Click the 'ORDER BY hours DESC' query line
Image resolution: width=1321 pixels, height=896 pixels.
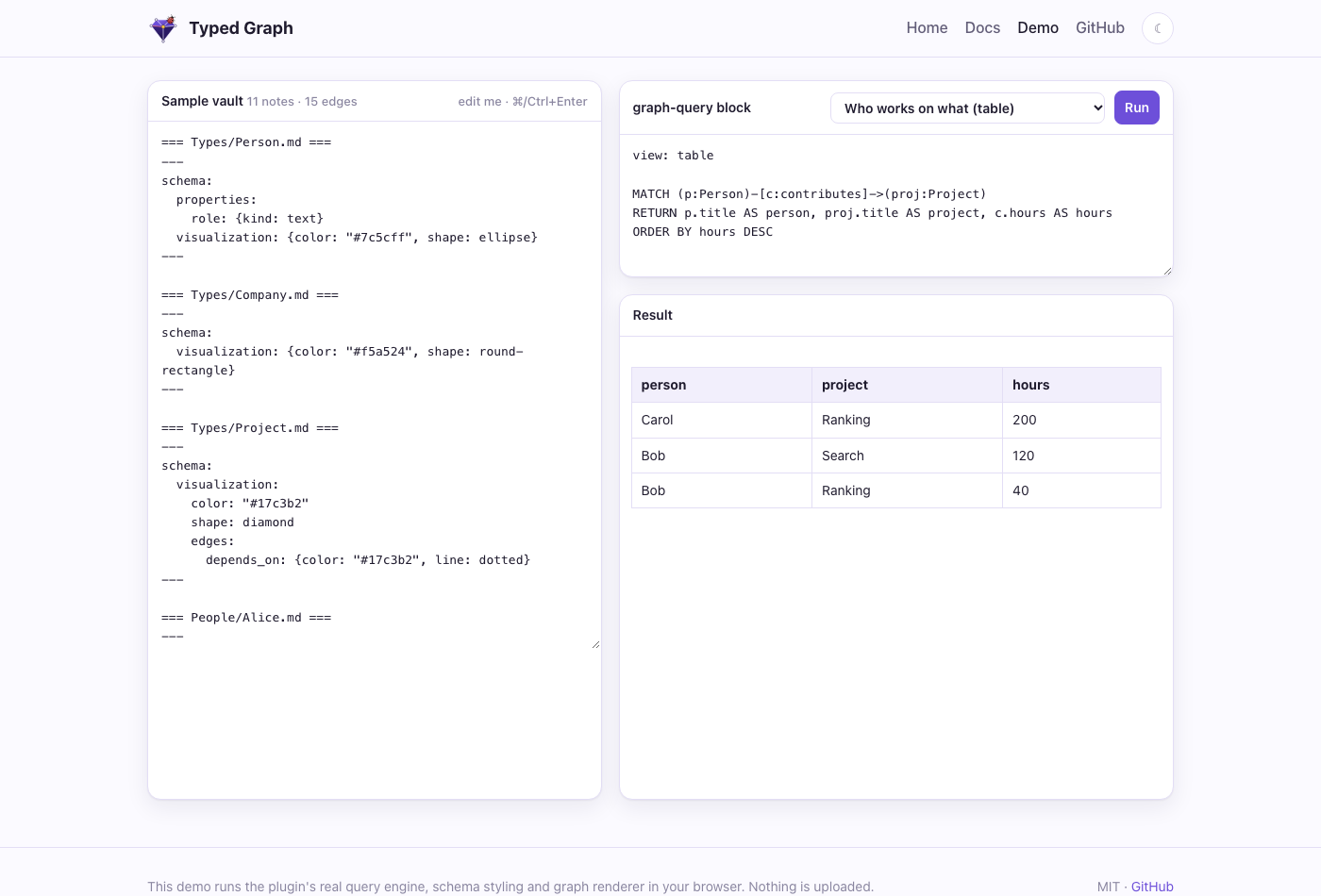click(703, 232)
